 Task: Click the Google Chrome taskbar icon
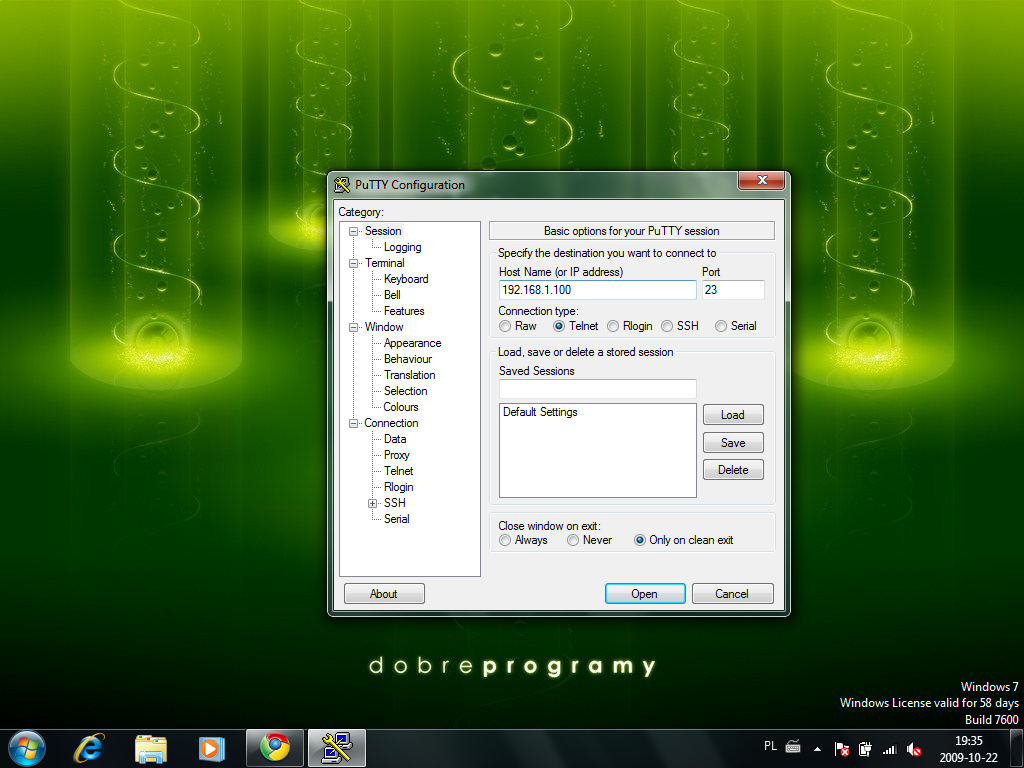275,748
